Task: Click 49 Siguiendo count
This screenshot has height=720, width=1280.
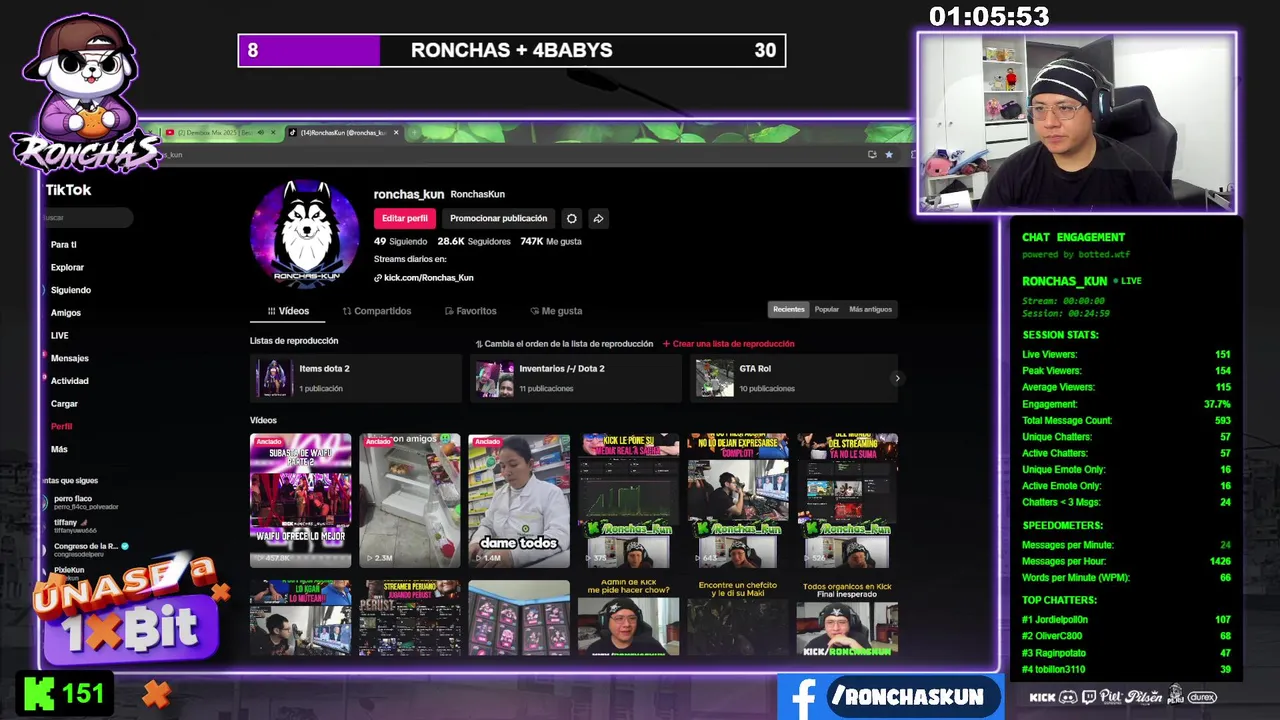Action: point(400,241)
